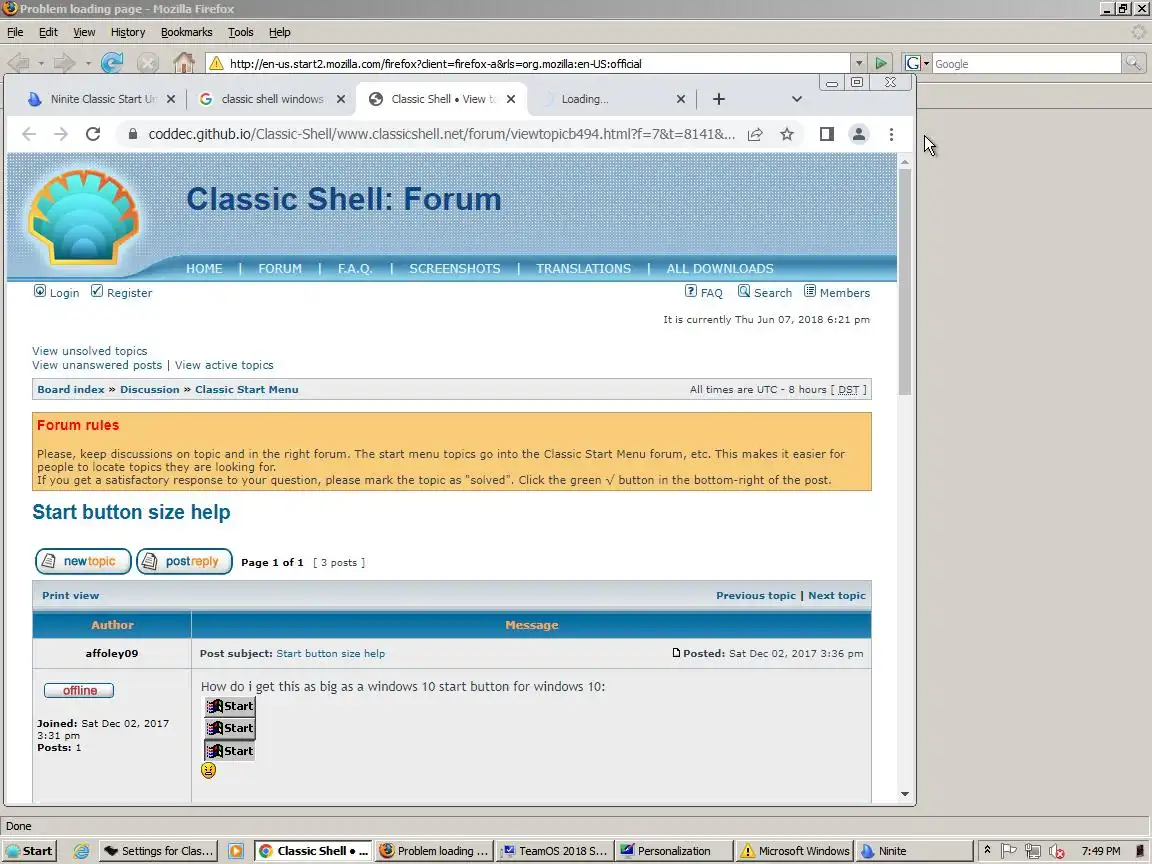Go to Board index breadcrumb
This screenshot has width=1152, height=864.
click(71, 389)
